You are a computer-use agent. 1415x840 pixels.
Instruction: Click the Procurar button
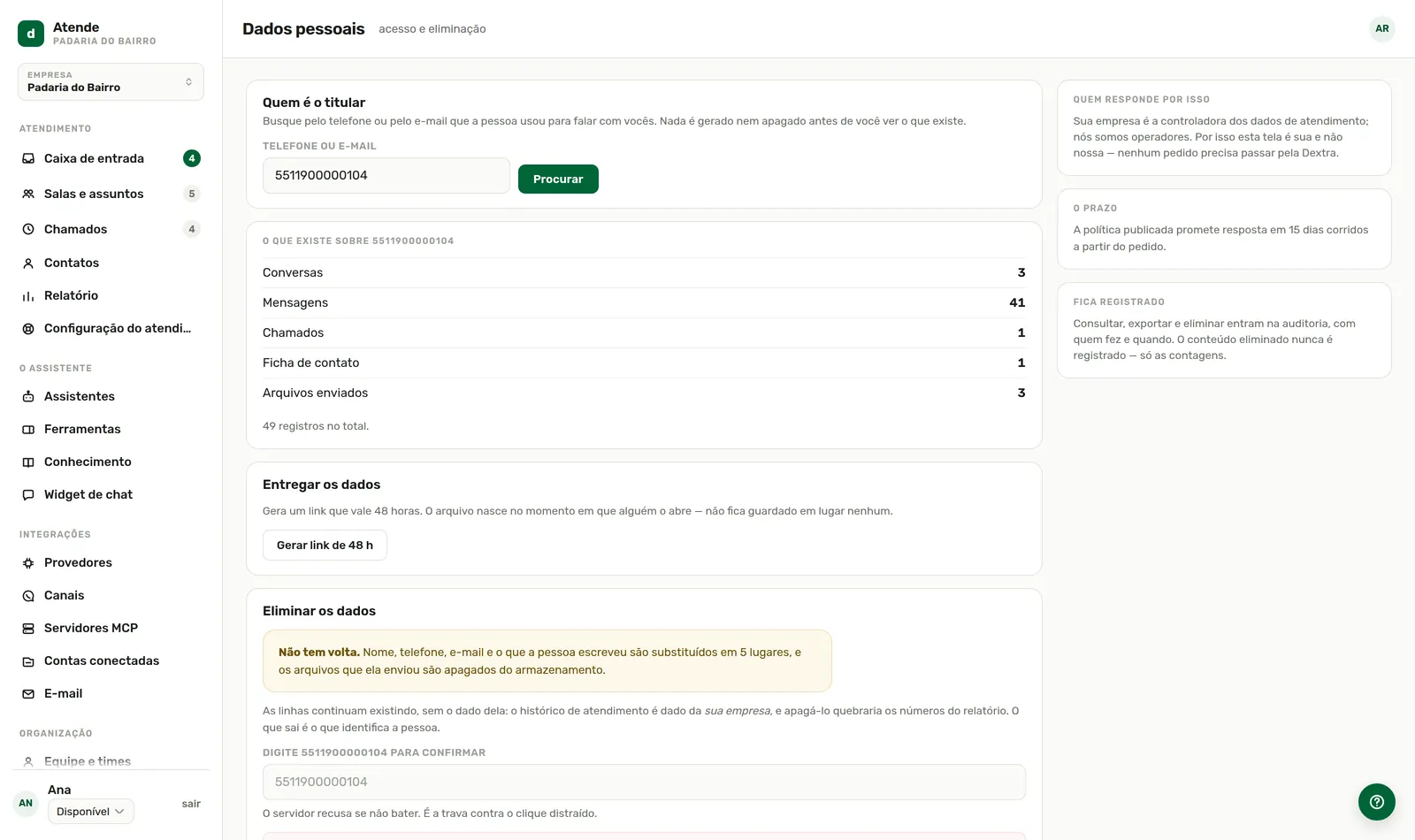(x=558, y=179)
